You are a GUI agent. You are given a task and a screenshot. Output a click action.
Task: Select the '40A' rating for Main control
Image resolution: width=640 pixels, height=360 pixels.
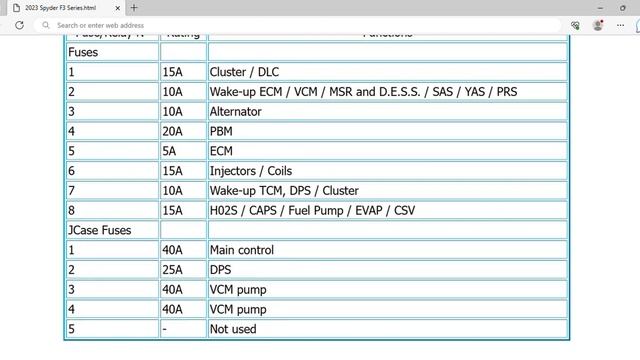[183, 250]
